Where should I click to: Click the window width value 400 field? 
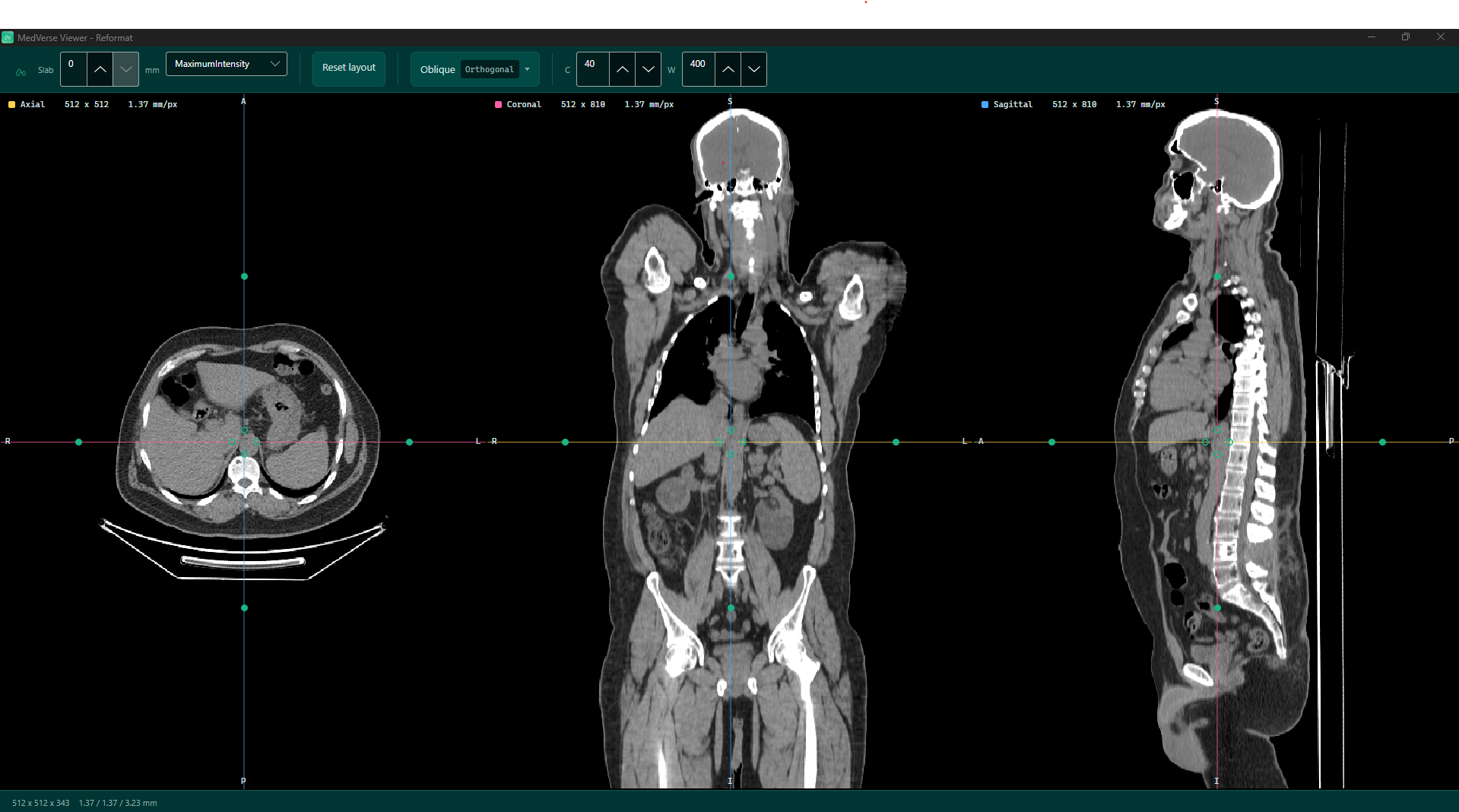pyautogui.click(x=699, y=69)
